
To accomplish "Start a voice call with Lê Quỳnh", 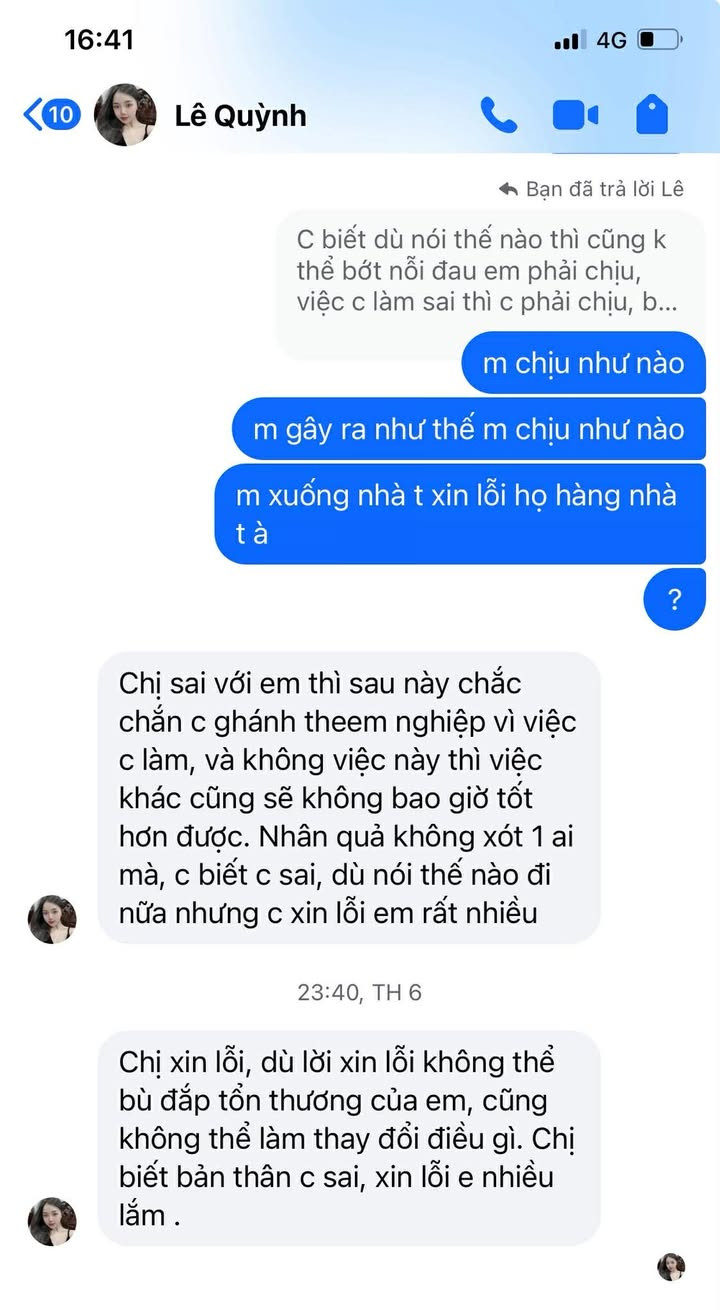I will click(498, 115).
